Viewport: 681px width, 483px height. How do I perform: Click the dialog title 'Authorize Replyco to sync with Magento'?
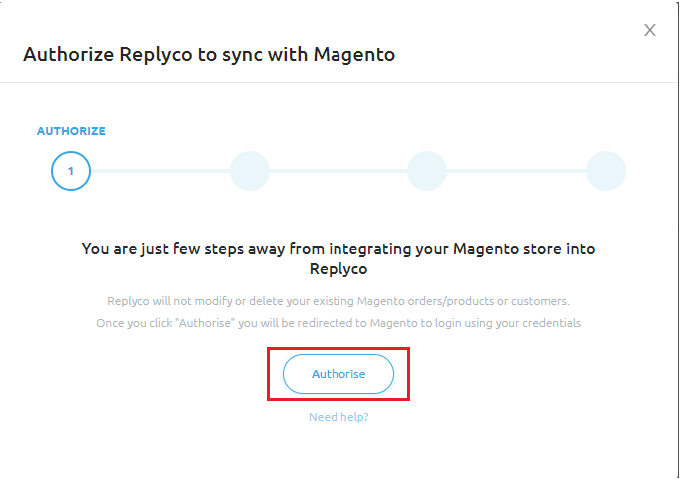pyautogui.click(x=209, y=54)
